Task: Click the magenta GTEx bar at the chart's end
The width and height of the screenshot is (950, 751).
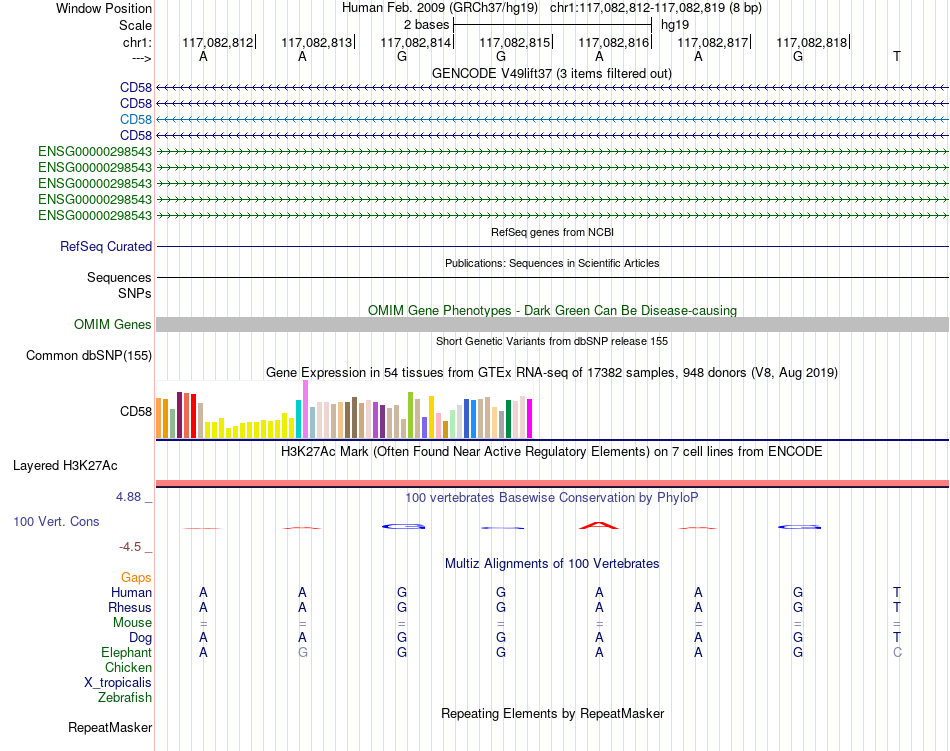Action: [x=530, y=419]
